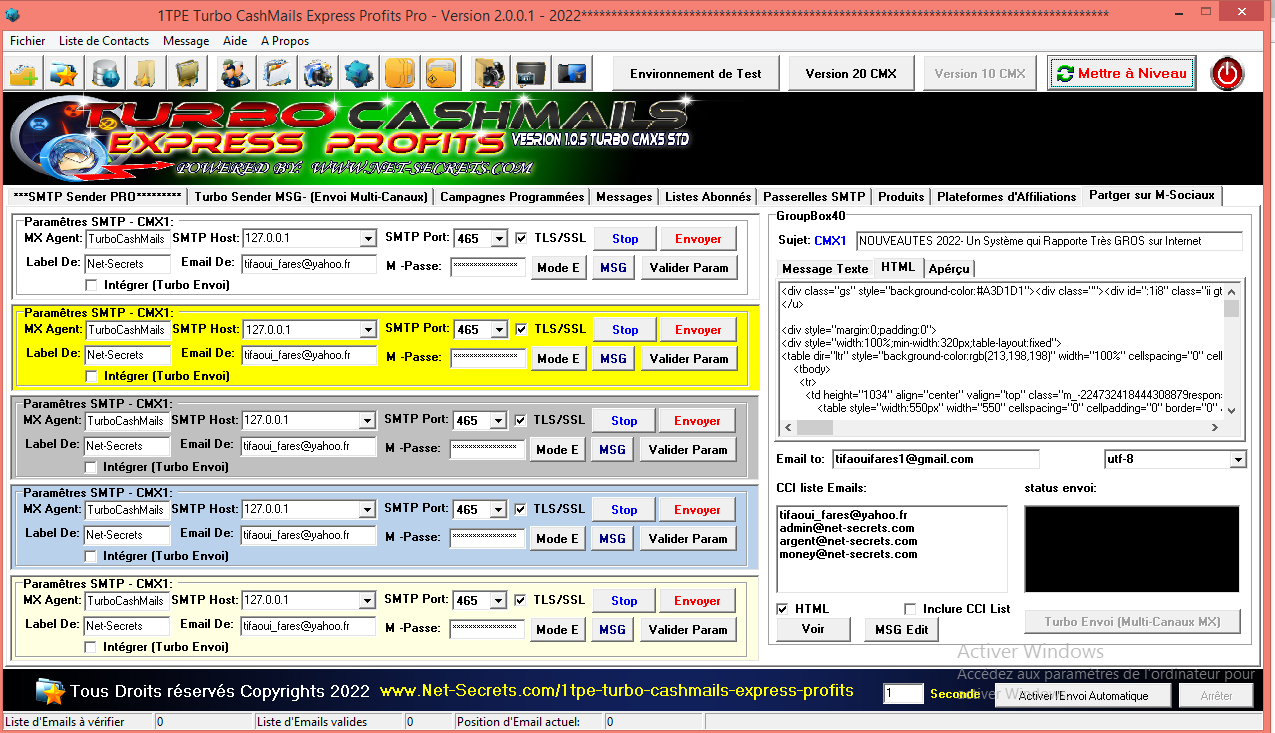Open the Liste de Contacts menu
This screenshot has height=733, width=1275.
[x=104, y=41]
